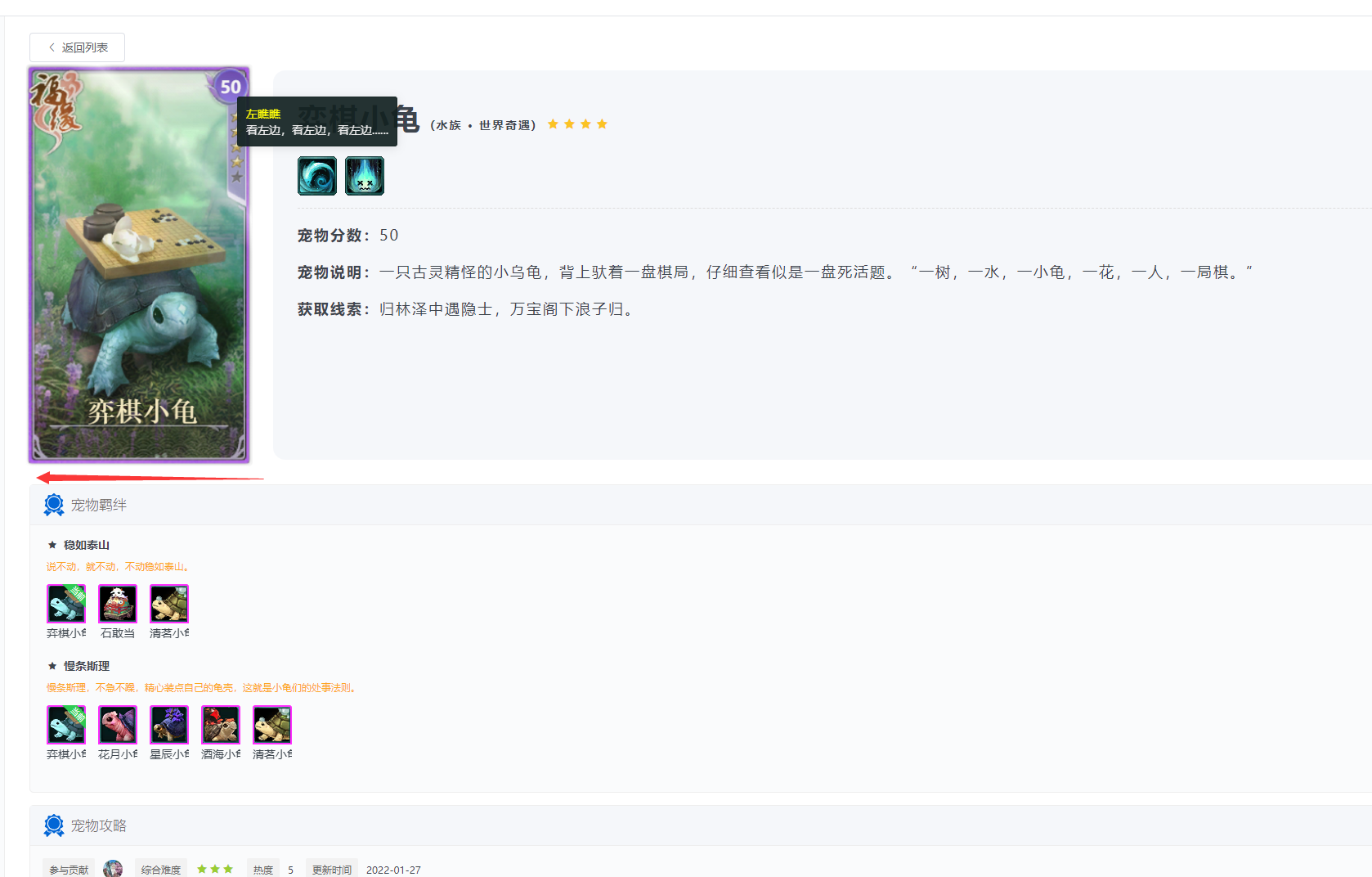Open the 星辰小龟 pet icon
This screenshot has height=877, width=1372.
click(x=168, y=724)
